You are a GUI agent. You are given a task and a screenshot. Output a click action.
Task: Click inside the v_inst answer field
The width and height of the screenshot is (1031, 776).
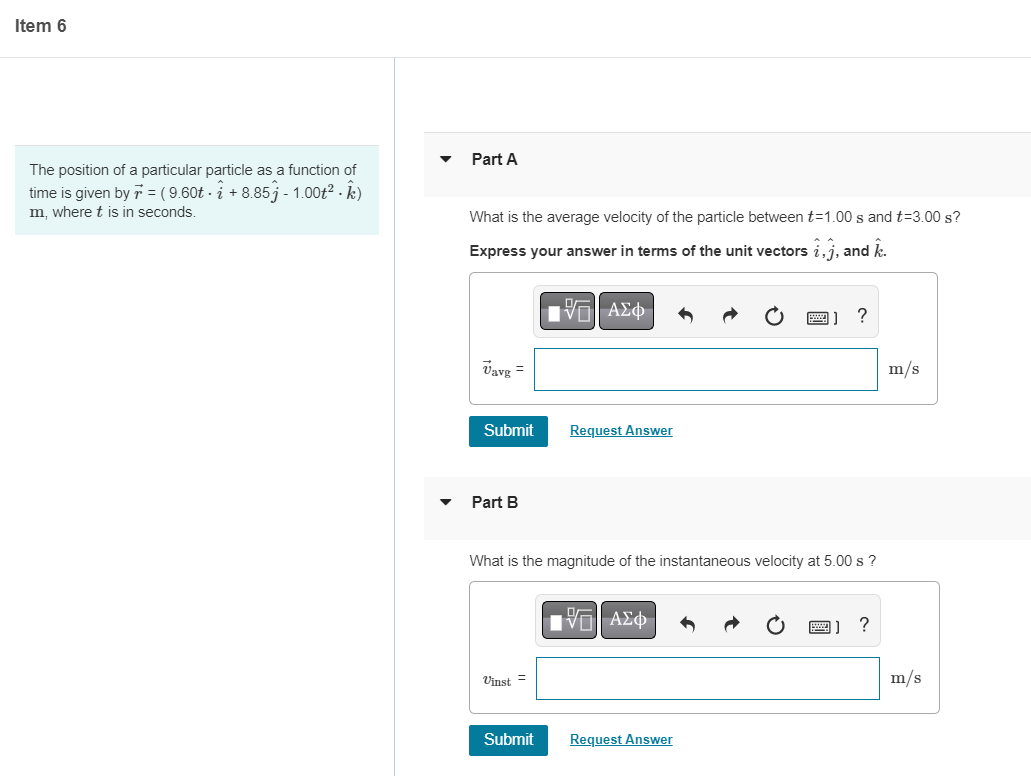(x=707, y=678)
